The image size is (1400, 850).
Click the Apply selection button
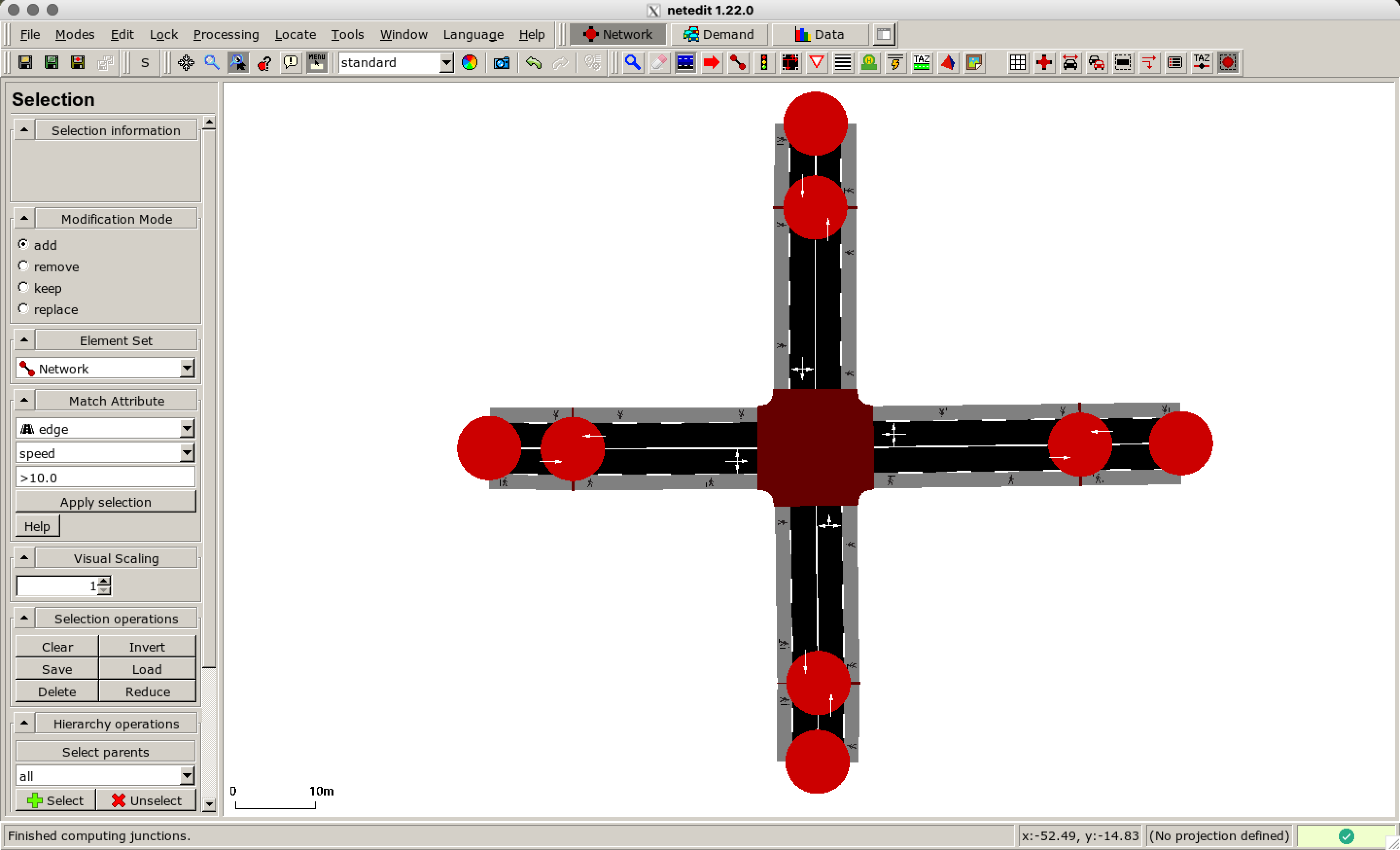(105, 502)
